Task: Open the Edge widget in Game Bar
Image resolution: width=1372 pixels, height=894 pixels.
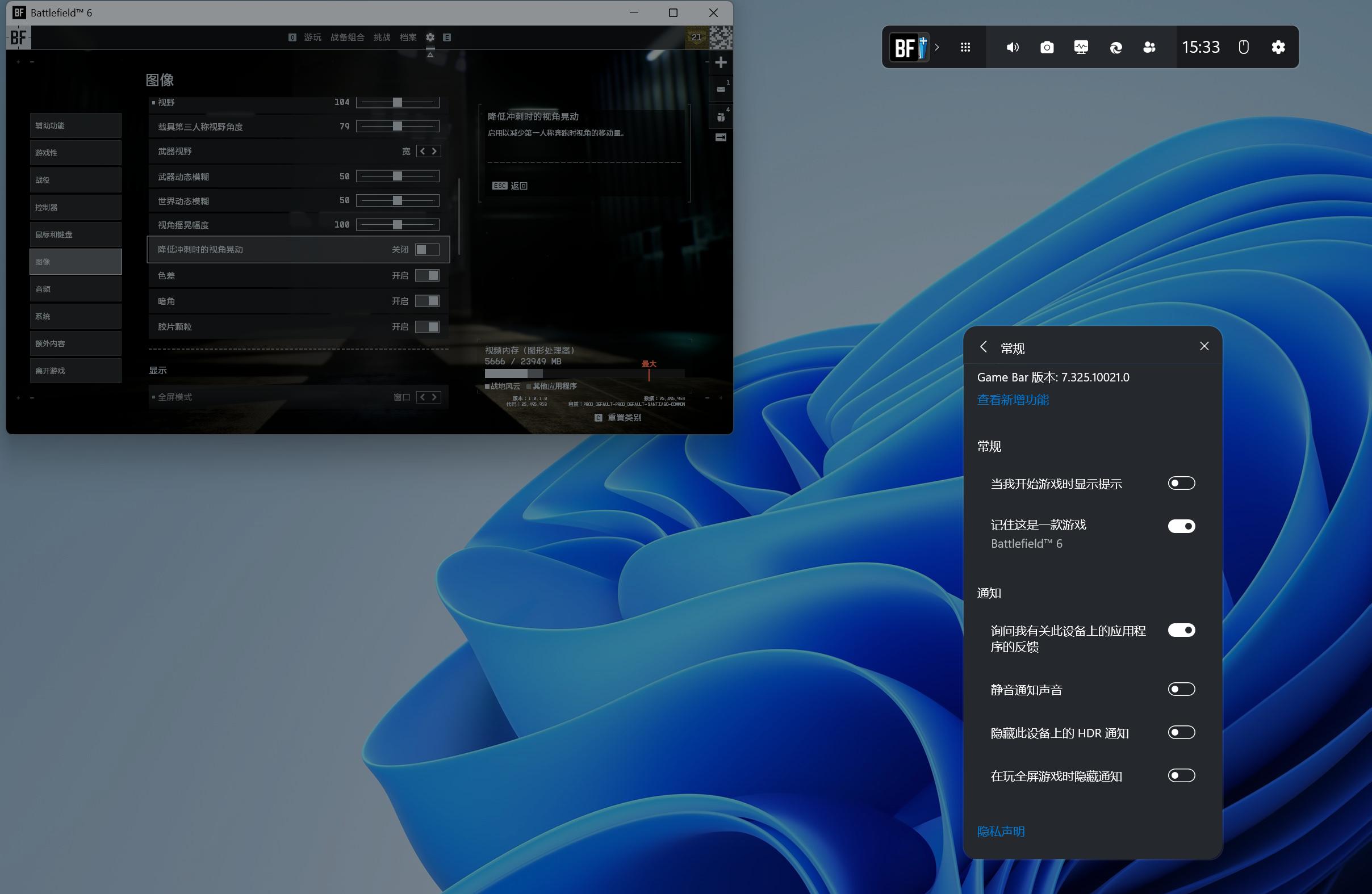Action: (1115, 47)
